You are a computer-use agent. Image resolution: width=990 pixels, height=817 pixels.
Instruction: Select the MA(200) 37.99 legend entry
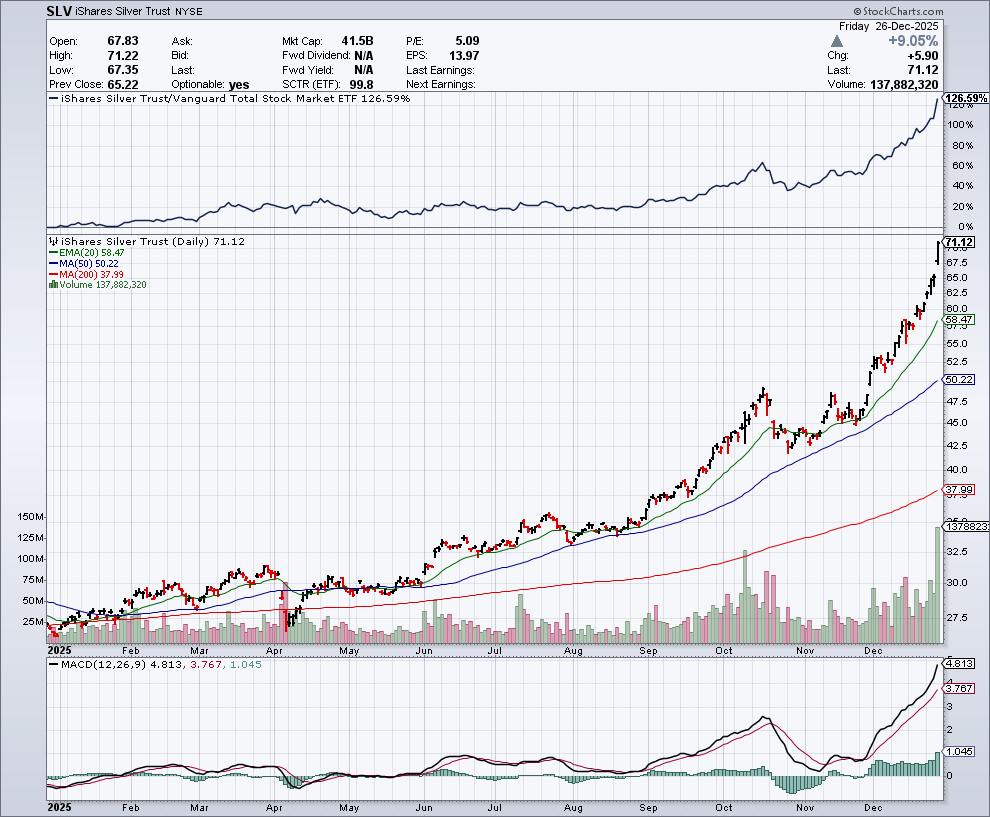(86, 275)
